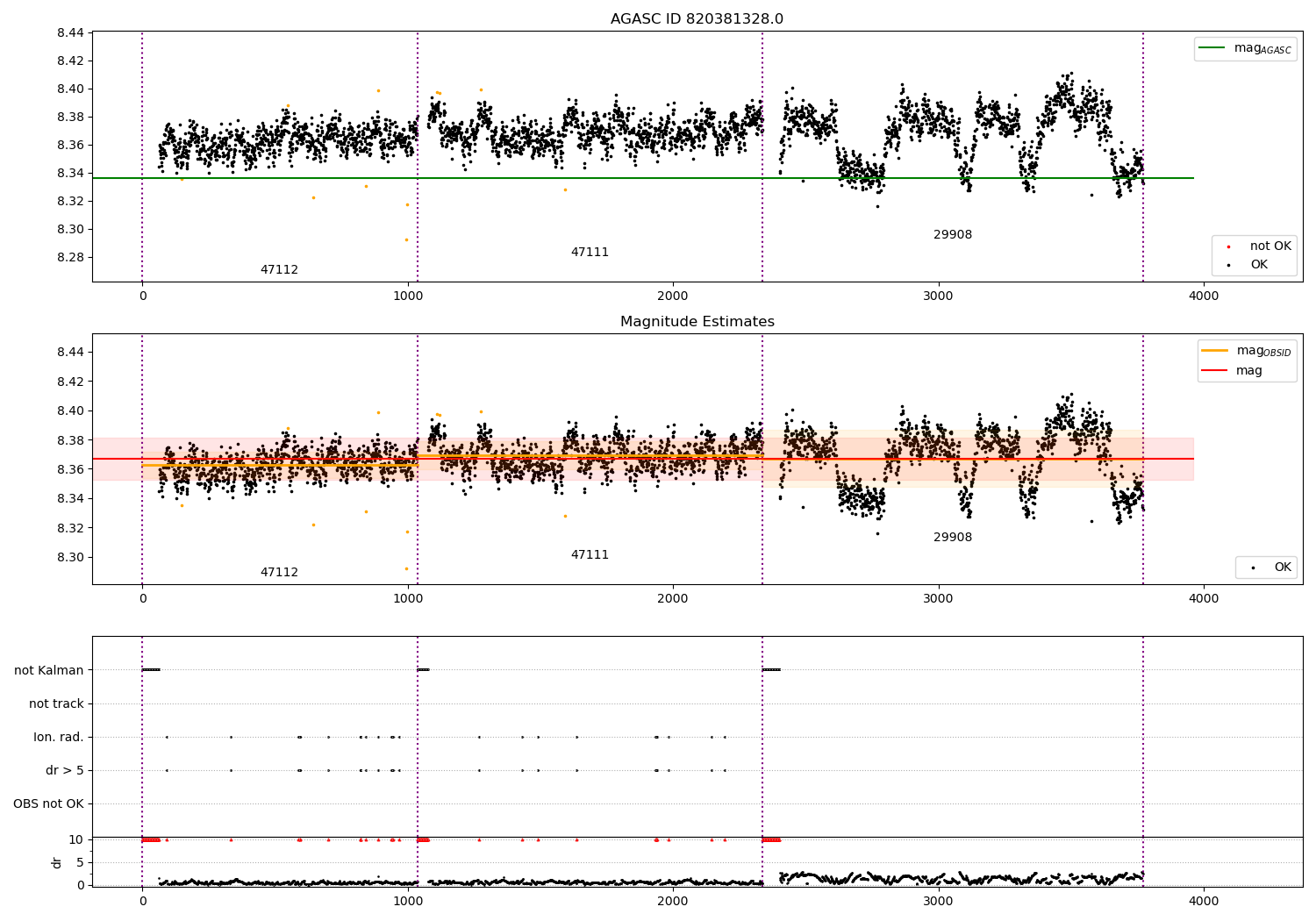Click the '8.30' y-tick in the Magnitude Estimates plot
This screenshot has width=1316, height=921.
tap(70, 558)
